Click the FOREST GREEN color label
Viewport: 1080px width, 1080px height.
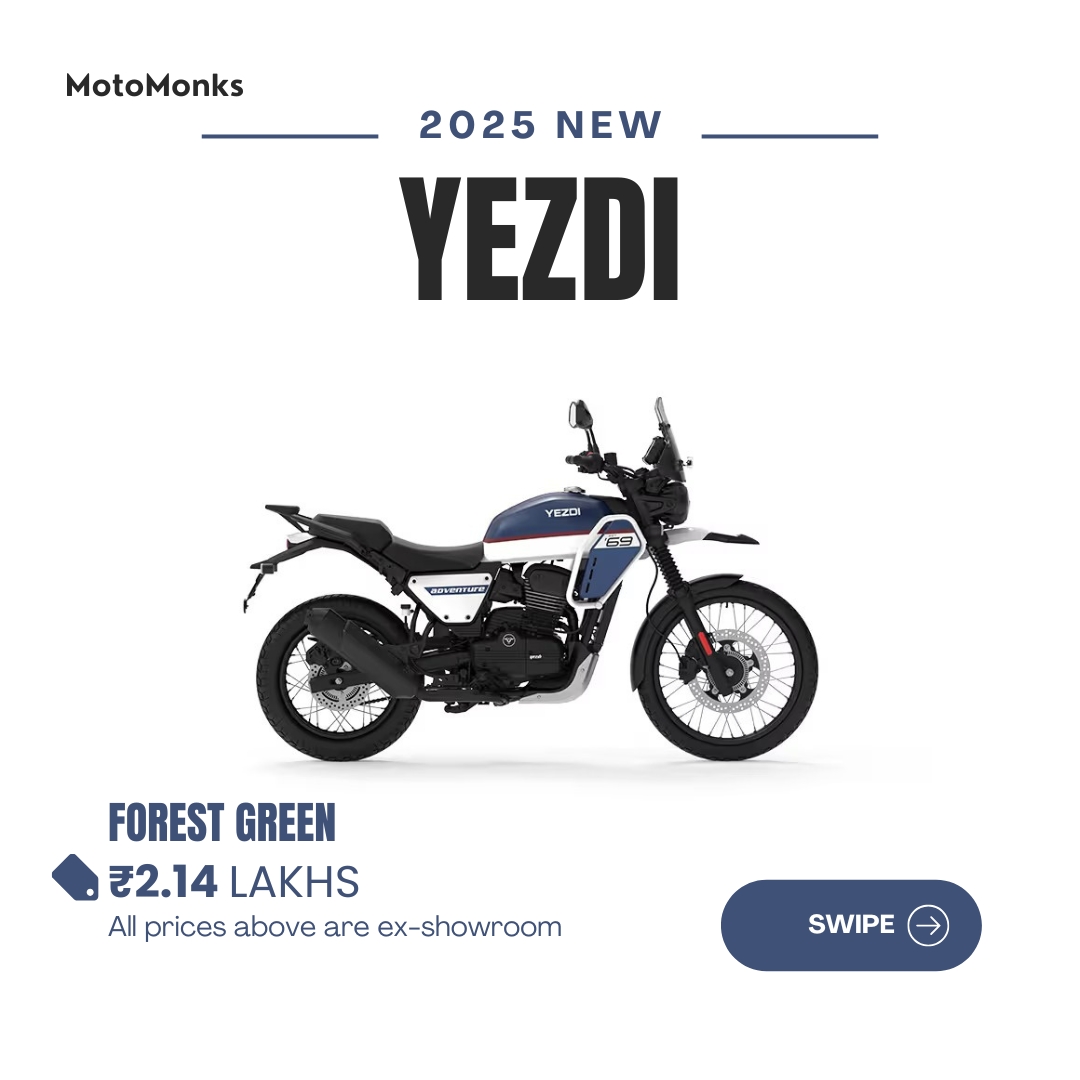(x=222, y=822)
